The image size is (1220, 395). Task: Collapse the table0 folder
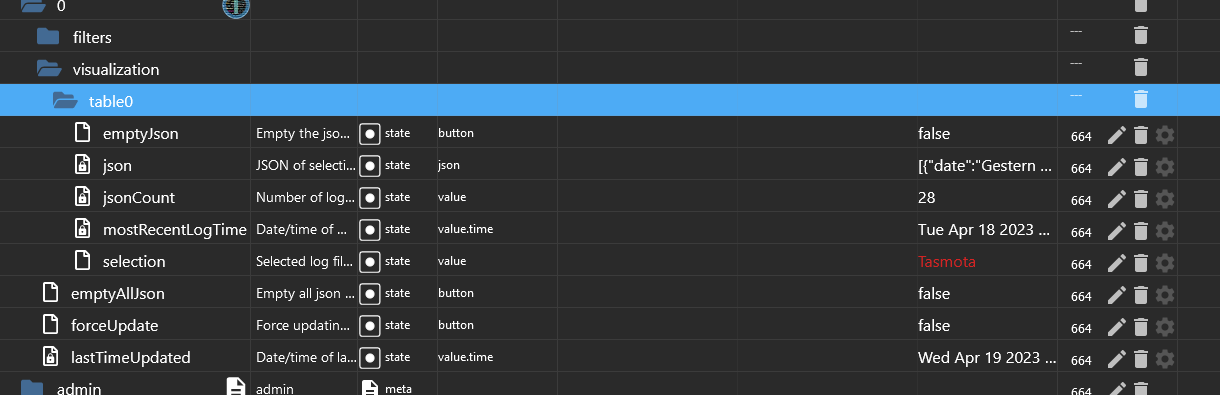pyautogui.click(x=65, y=101)
